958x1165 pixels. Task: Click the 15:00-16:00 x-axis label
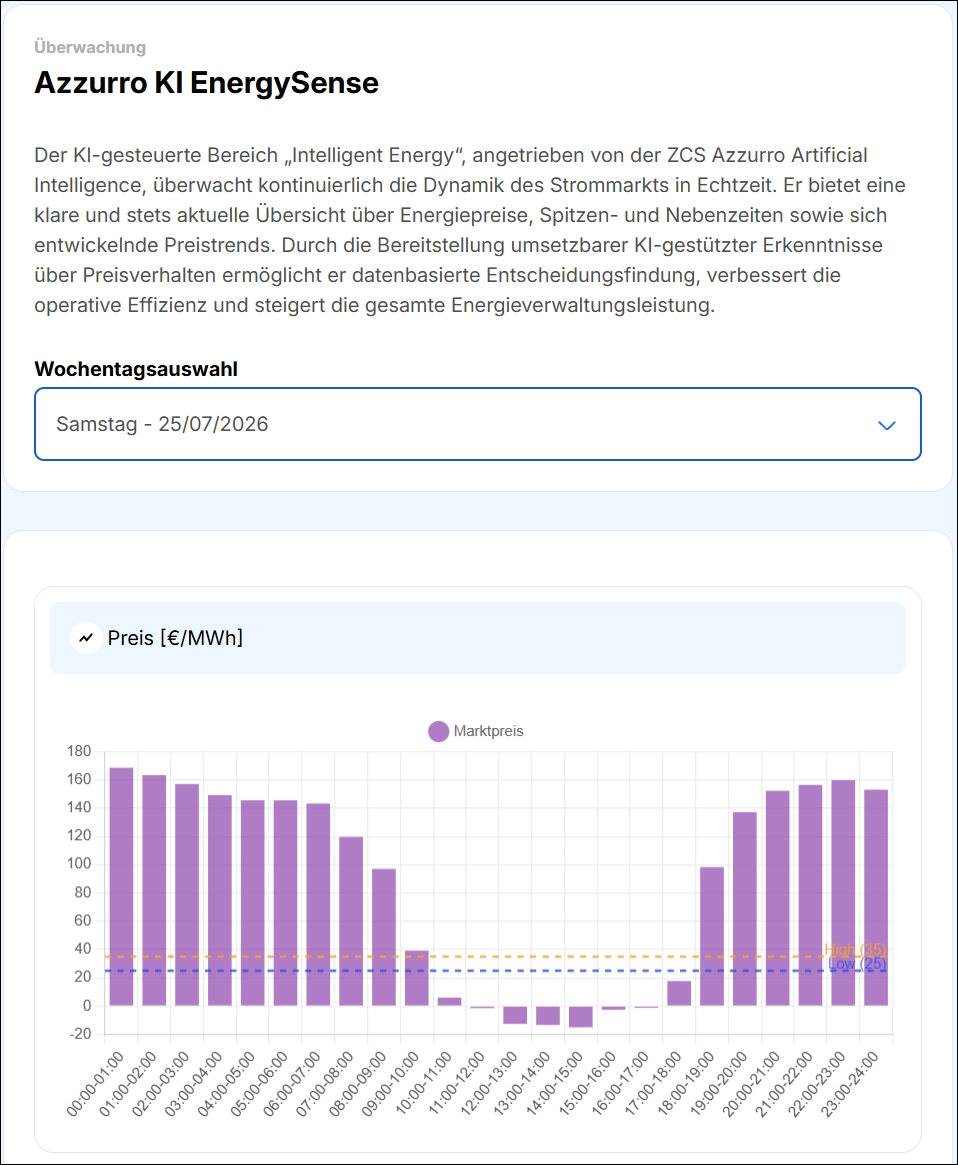[588, 1083]
